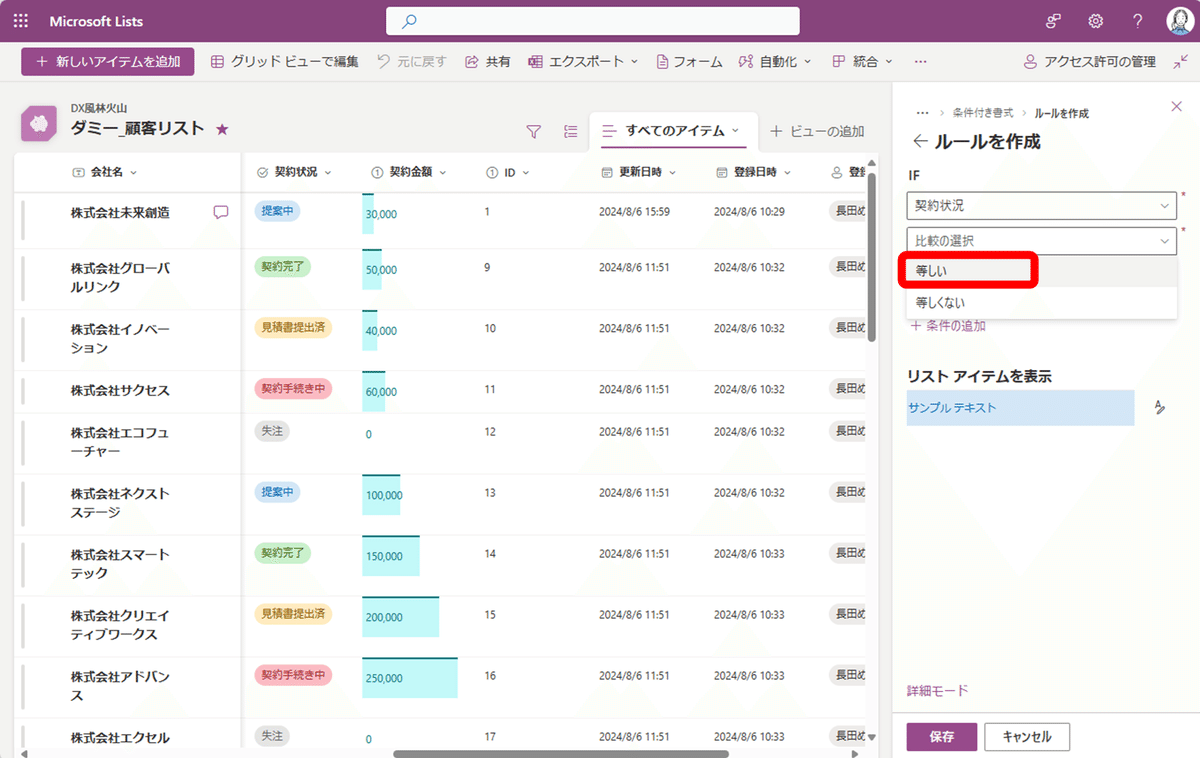Viewport: 1200px width, 758px height.
Task: Click フォーム command
Action: (x=689, y=62)
